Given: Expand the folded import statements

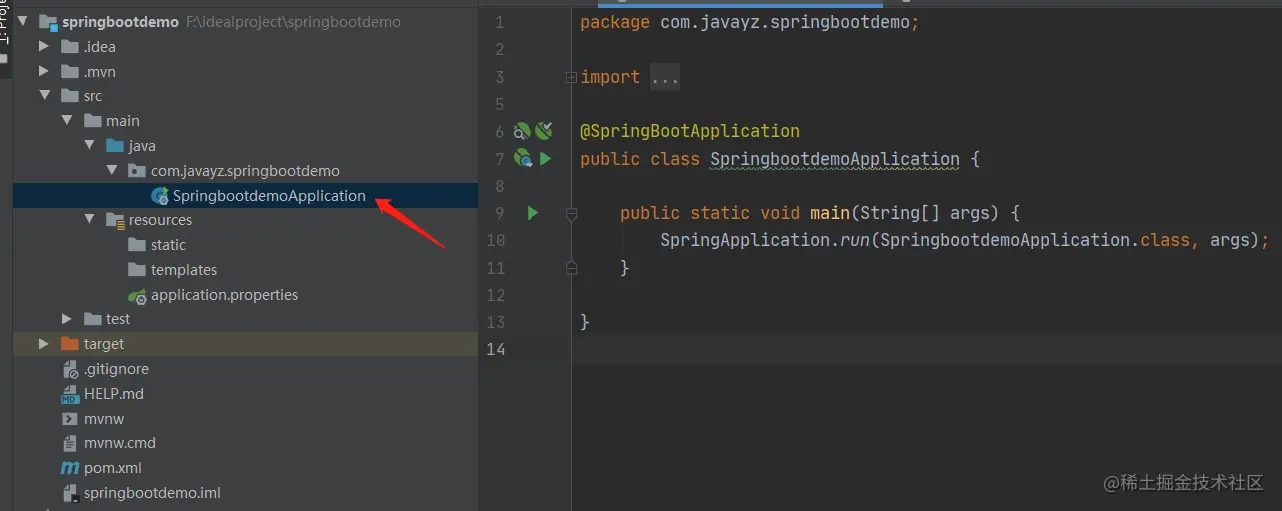Looking at the screenshot, I should 571,77.
